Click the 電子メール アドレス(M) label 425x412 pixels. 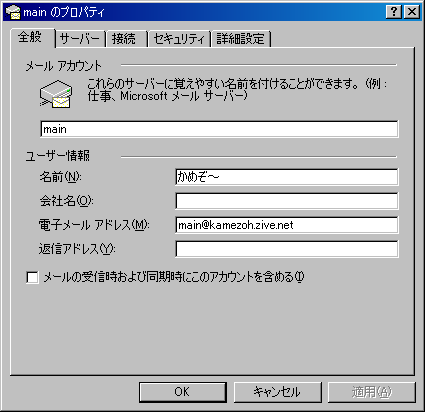(94, 225)
